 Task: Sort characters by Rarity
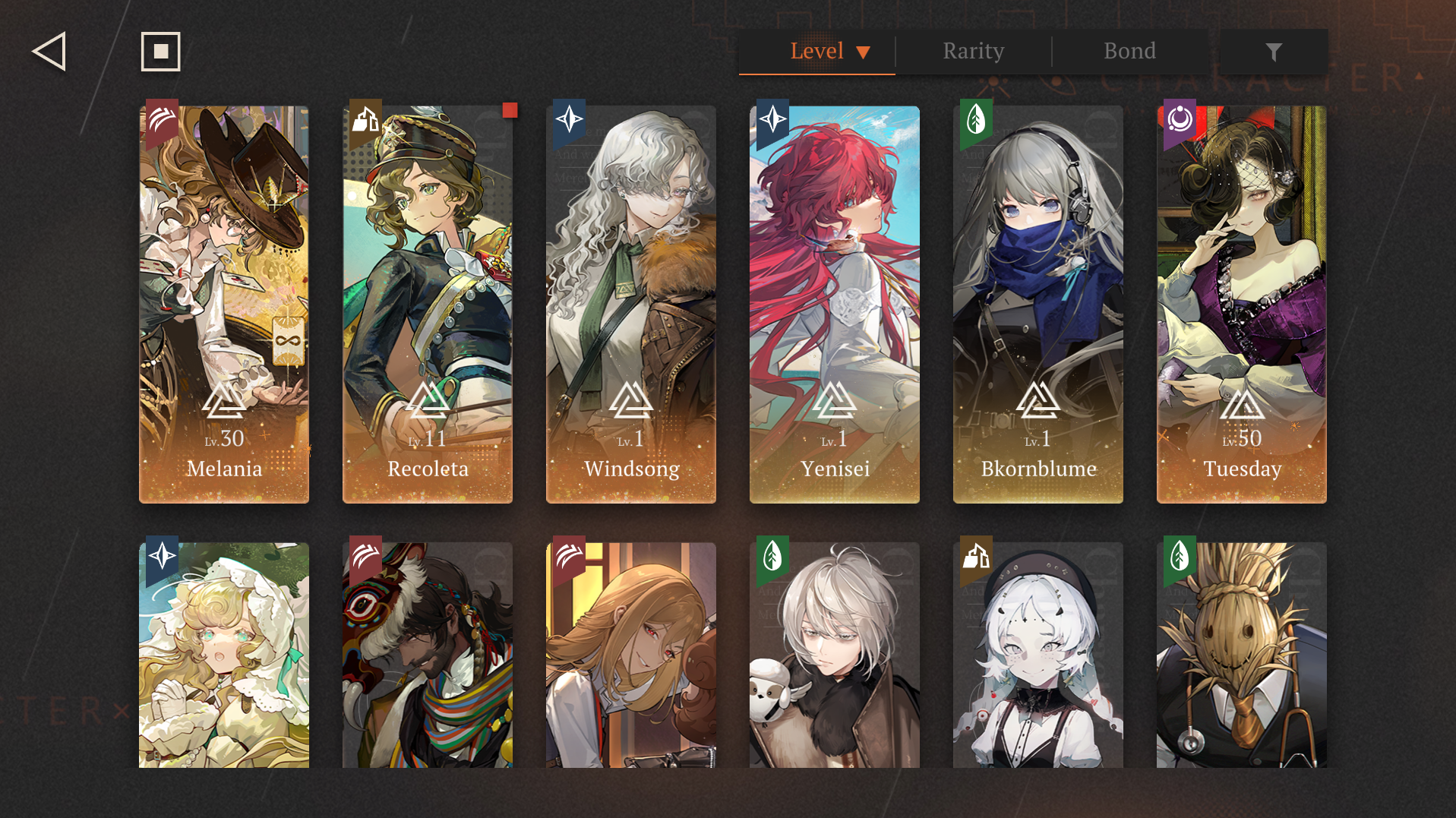coord(973,51)
